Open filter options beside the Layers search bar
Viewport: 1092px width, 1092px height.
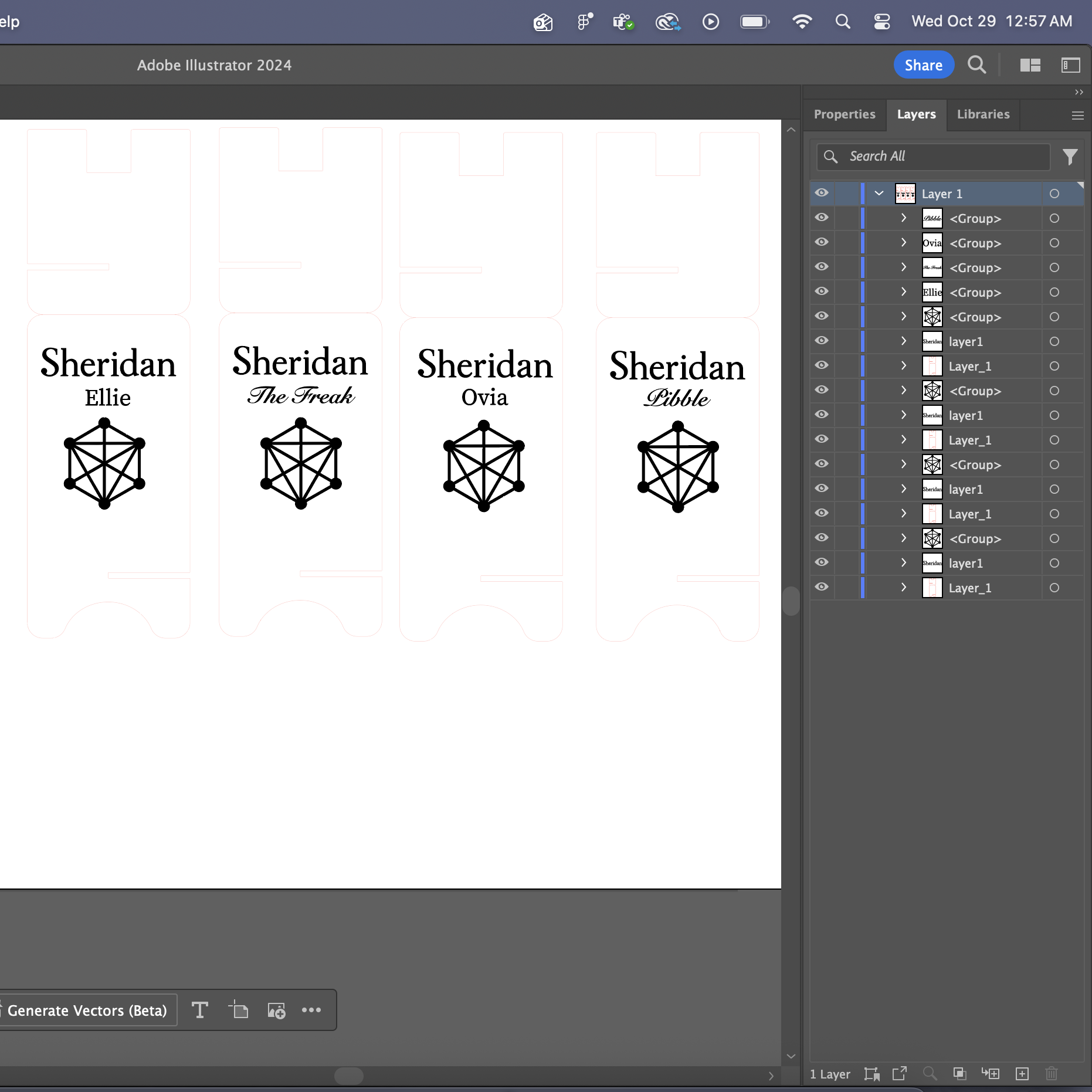coord(1070,157)
